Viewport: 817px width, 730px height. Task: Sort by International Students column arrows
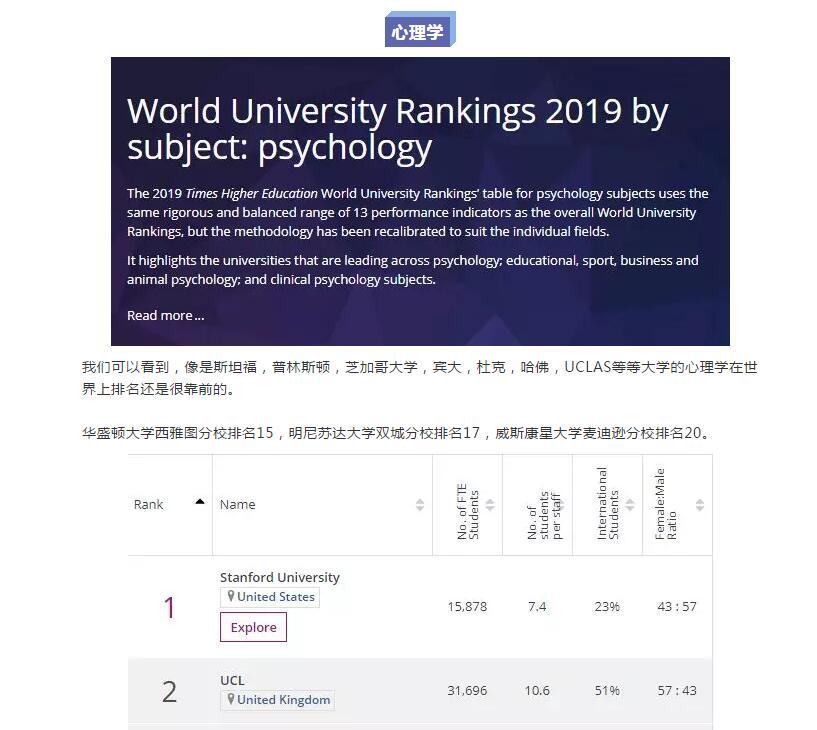630,505
